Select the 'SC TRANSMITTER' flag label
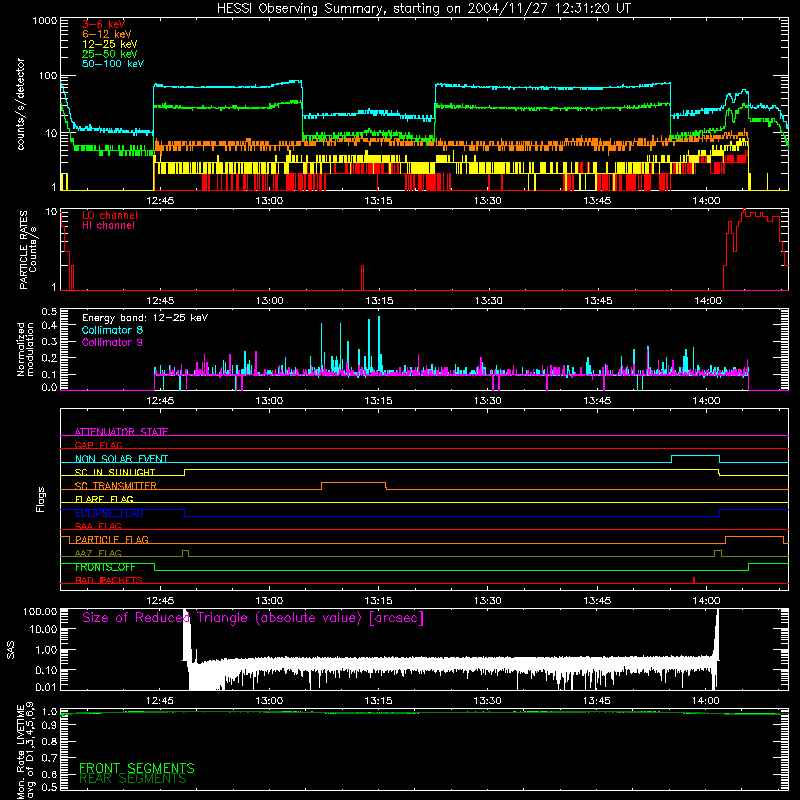Viewport: 800px width, 800px height. [x=116, y=486]
